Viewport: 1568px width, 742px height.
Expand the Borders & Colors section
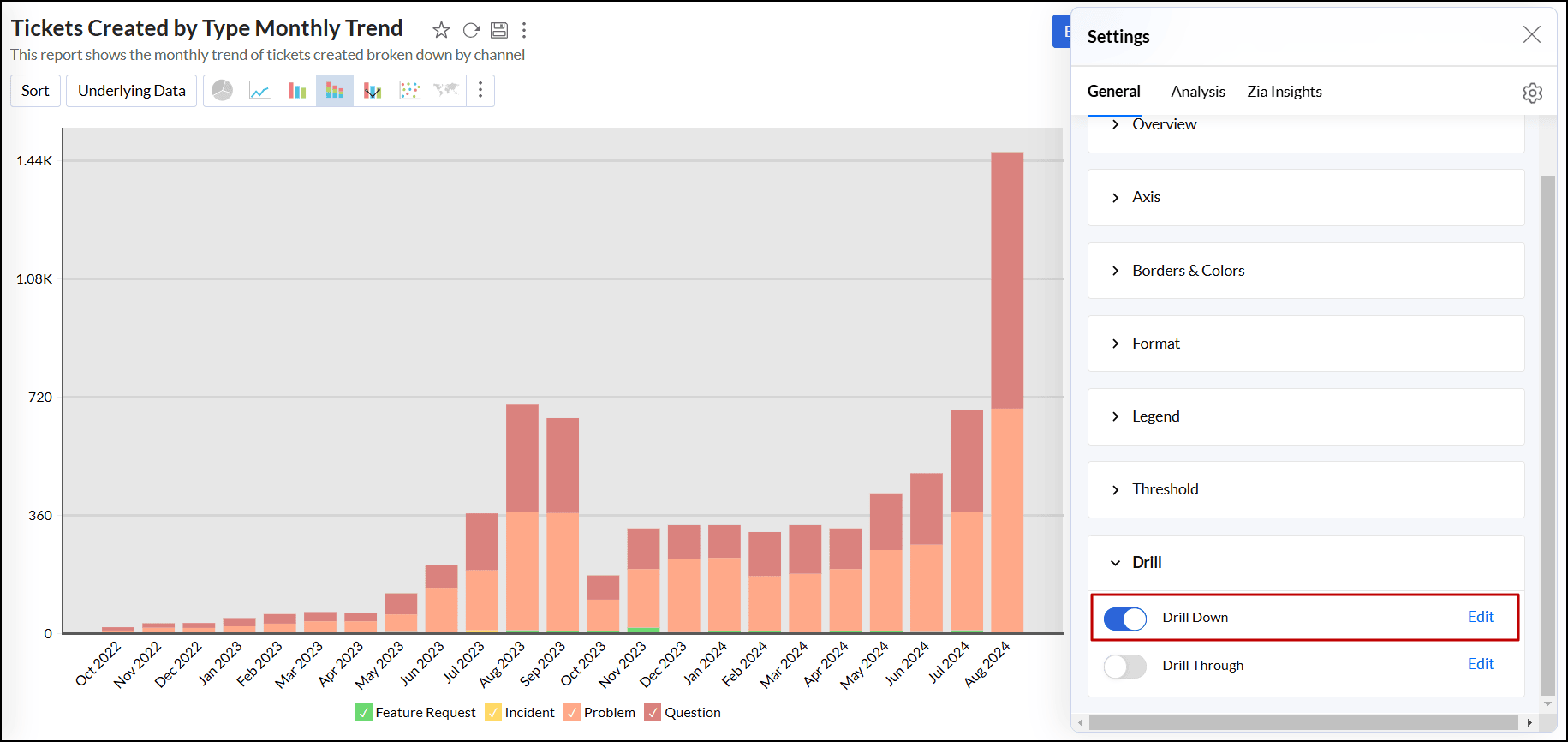(x=1188, y=271)
